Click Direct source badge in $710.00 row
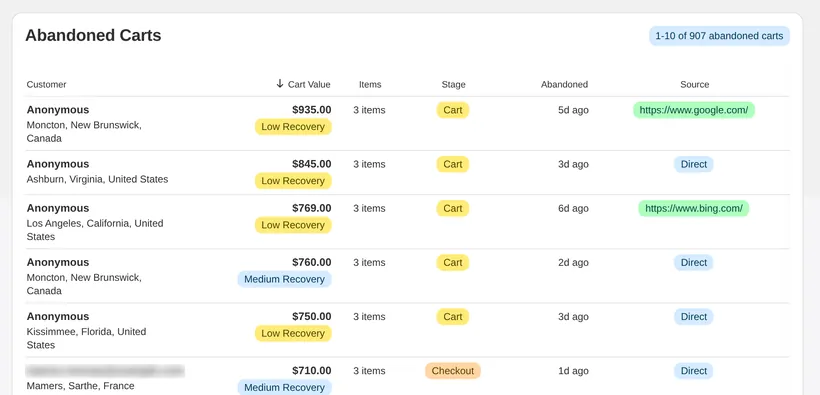Image resolution: width=820 pixels, height=395 pixels. pos(693,371)
